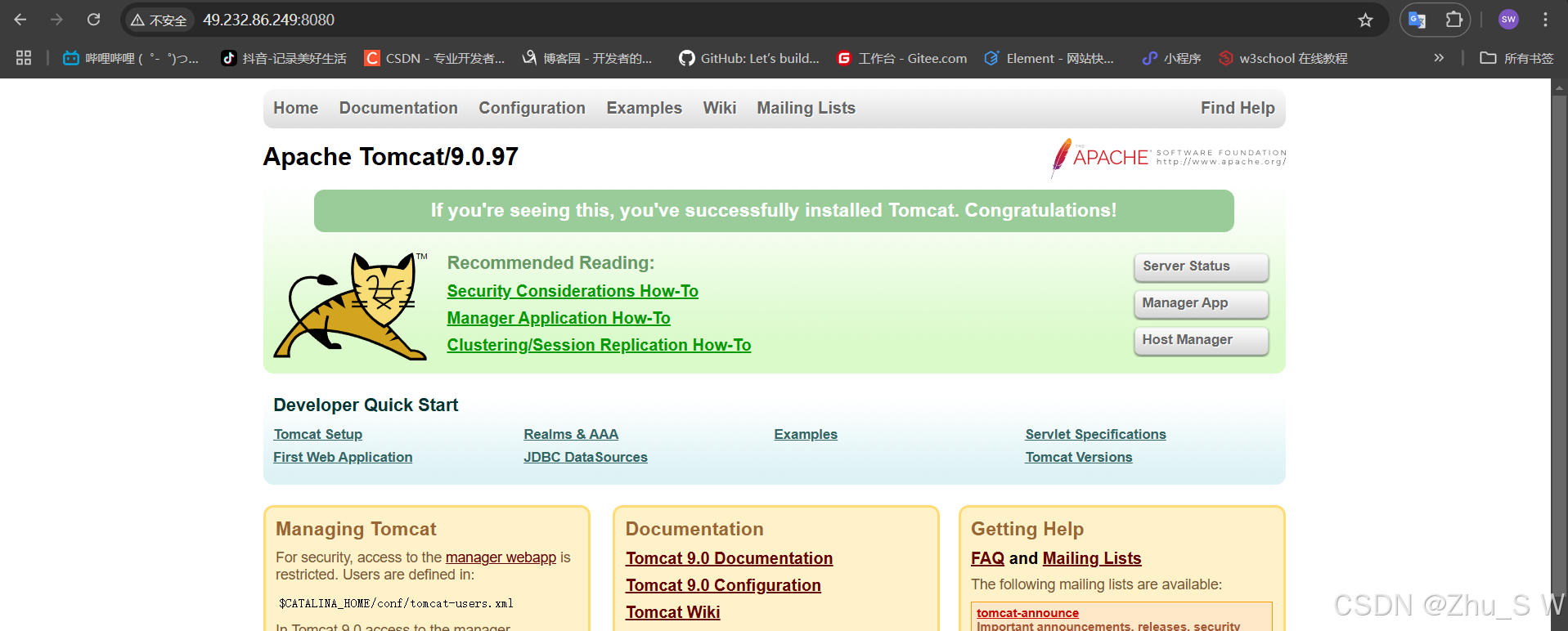The image size is (1568, 631).
Task: Open the Wiki navigation item
Action: pos(720,108)
